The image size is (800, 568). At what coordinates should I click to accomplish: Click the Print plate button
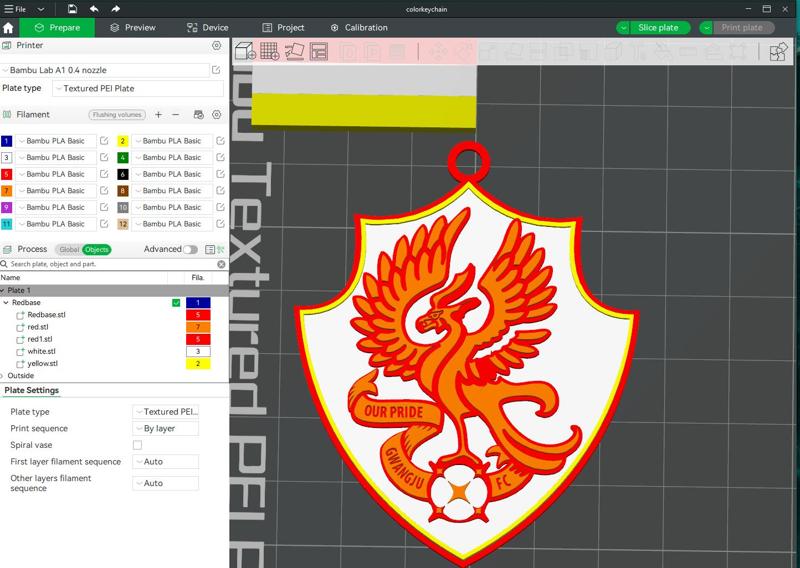tap(742, 28)
